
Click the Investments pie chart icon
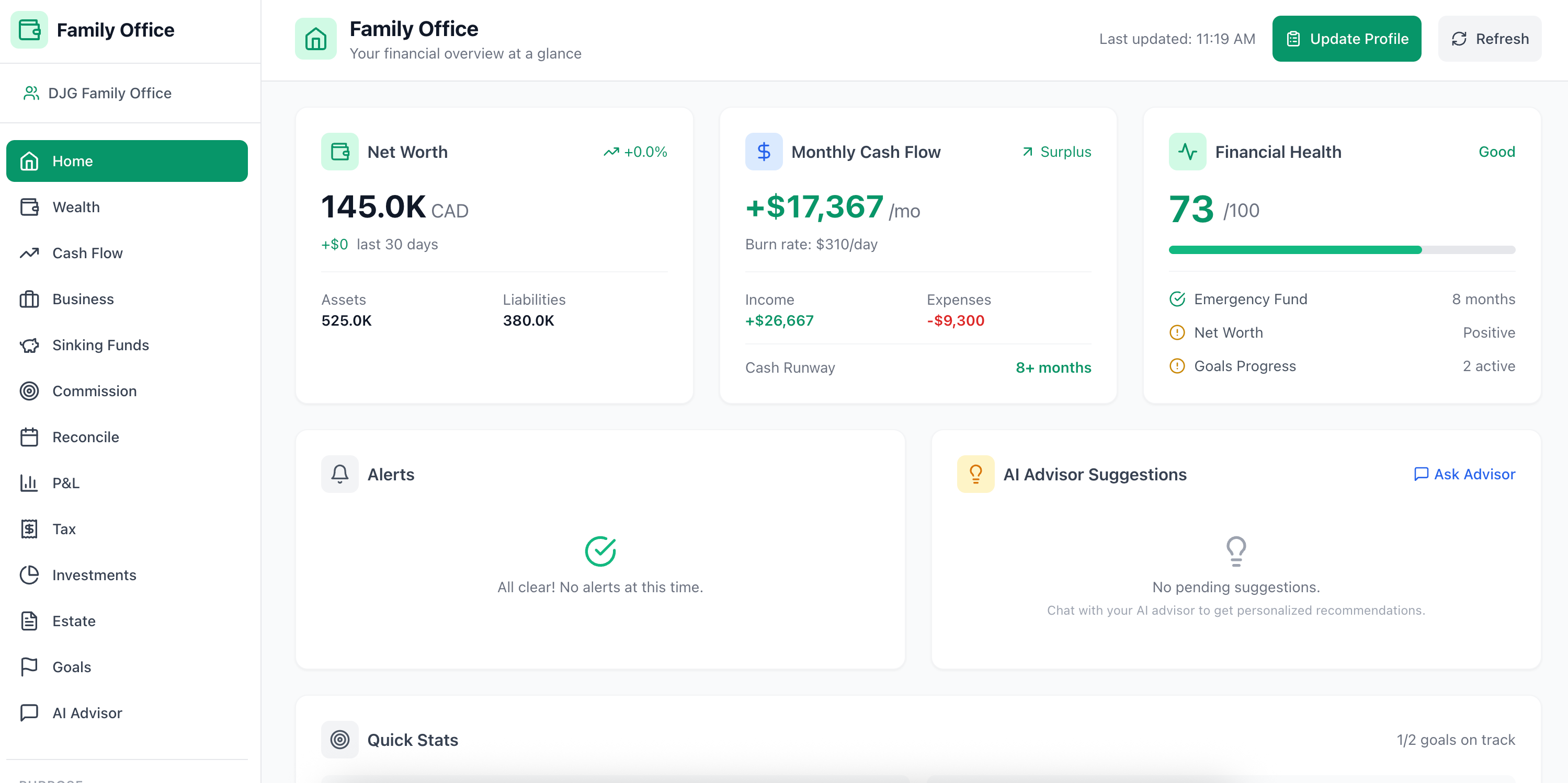tap(29, 575)
